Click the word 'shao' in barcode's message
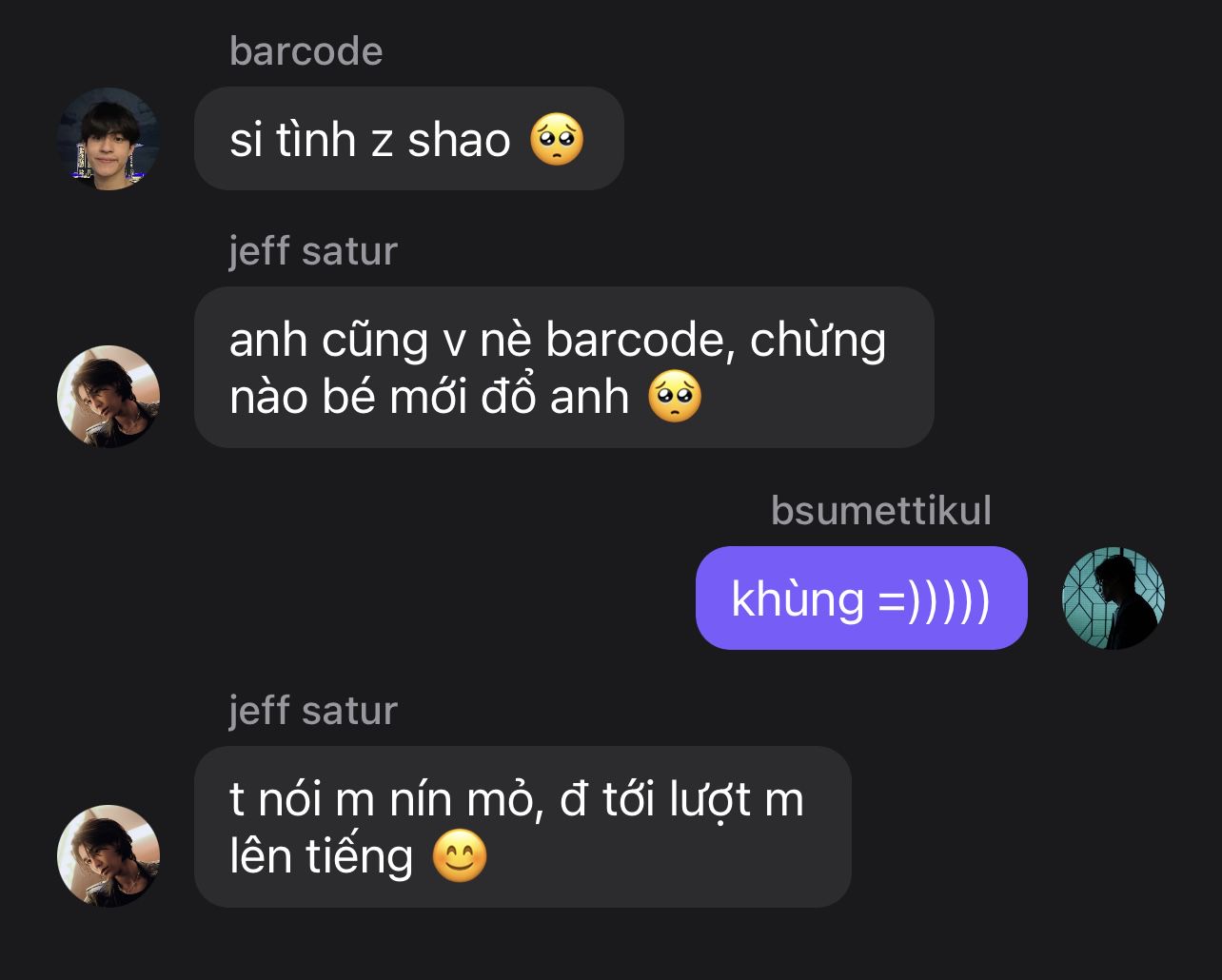 (x=459, y=140)
